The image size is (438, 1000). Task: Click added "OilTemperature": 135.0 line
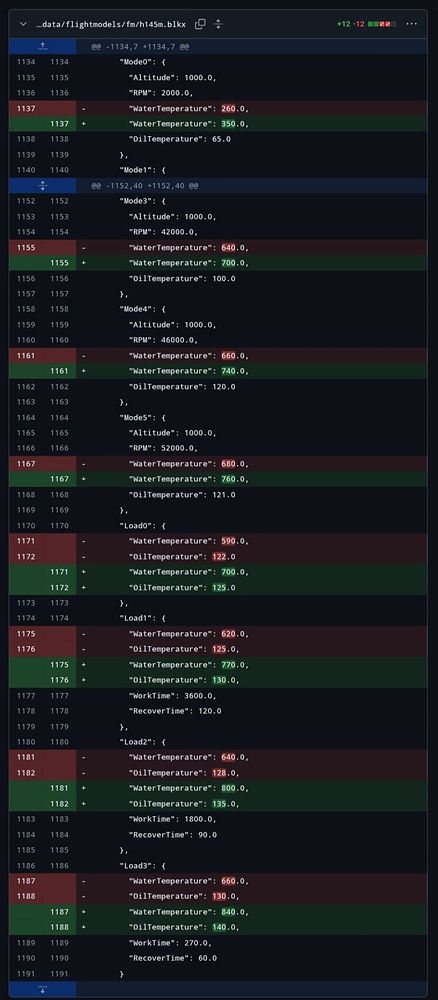point(184,804)
